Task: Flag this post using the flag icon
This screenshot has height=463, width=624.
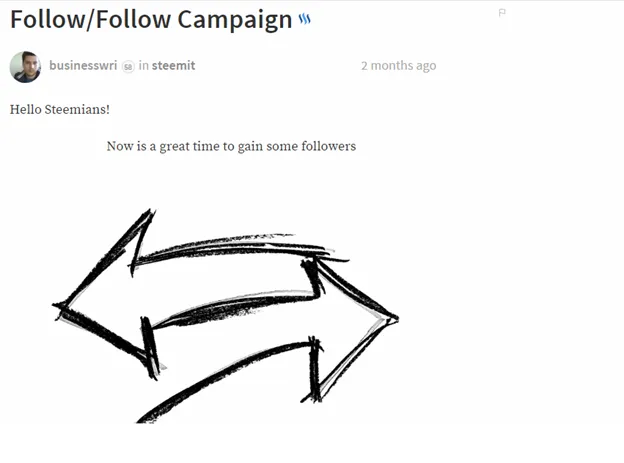Action: (502, 13)
